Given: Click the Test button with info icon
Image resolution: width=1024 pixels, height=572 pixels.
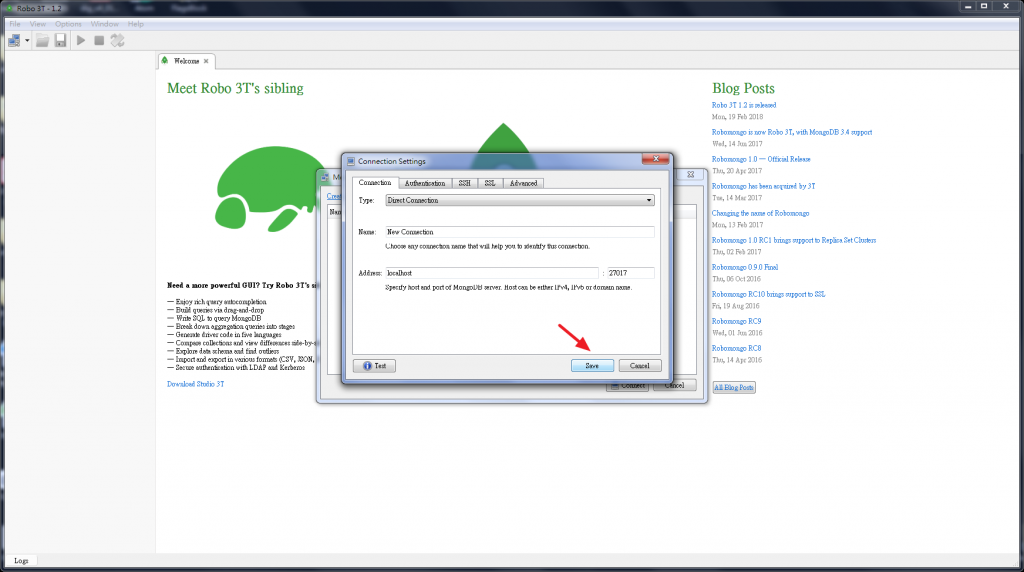Looking at the screenshot, I should pos(374,366).
